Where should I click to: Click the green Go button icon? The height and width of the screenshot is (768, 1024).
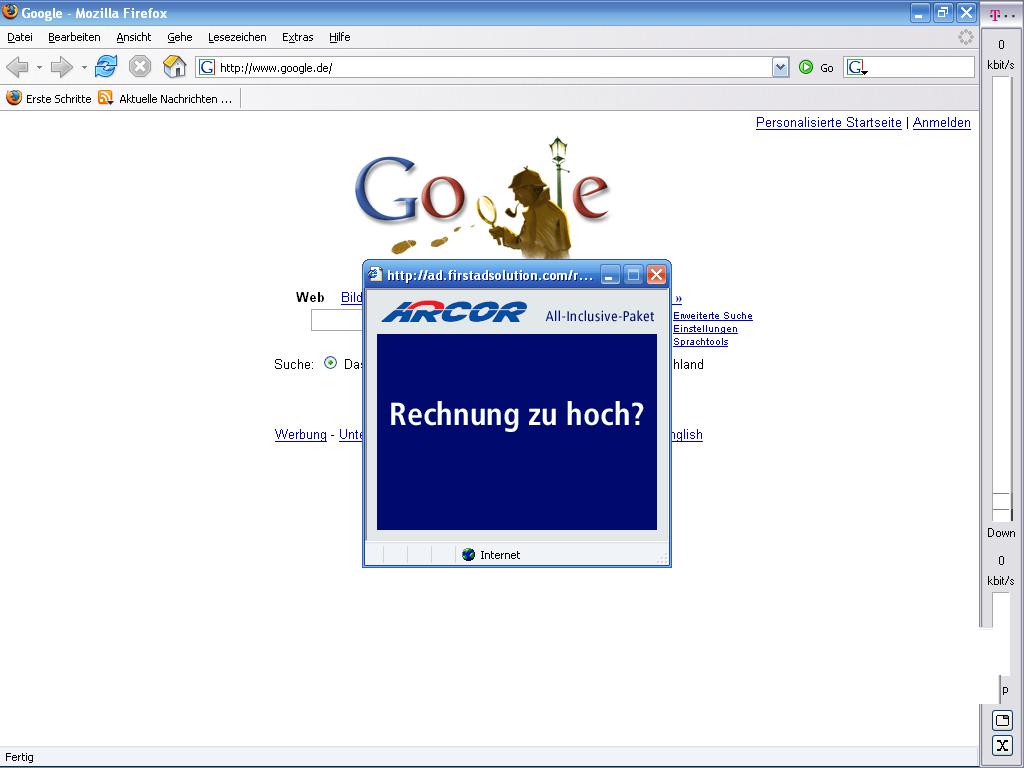tap(806, 67)
